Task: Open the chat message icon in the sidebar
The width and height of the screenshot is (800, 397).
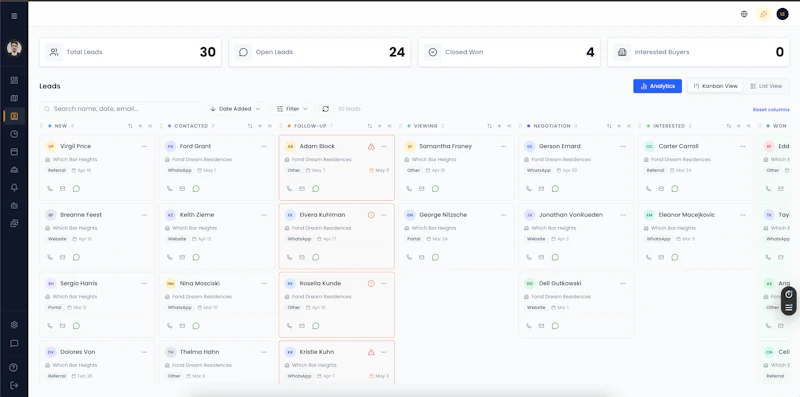Action: [x=14, y=343]
